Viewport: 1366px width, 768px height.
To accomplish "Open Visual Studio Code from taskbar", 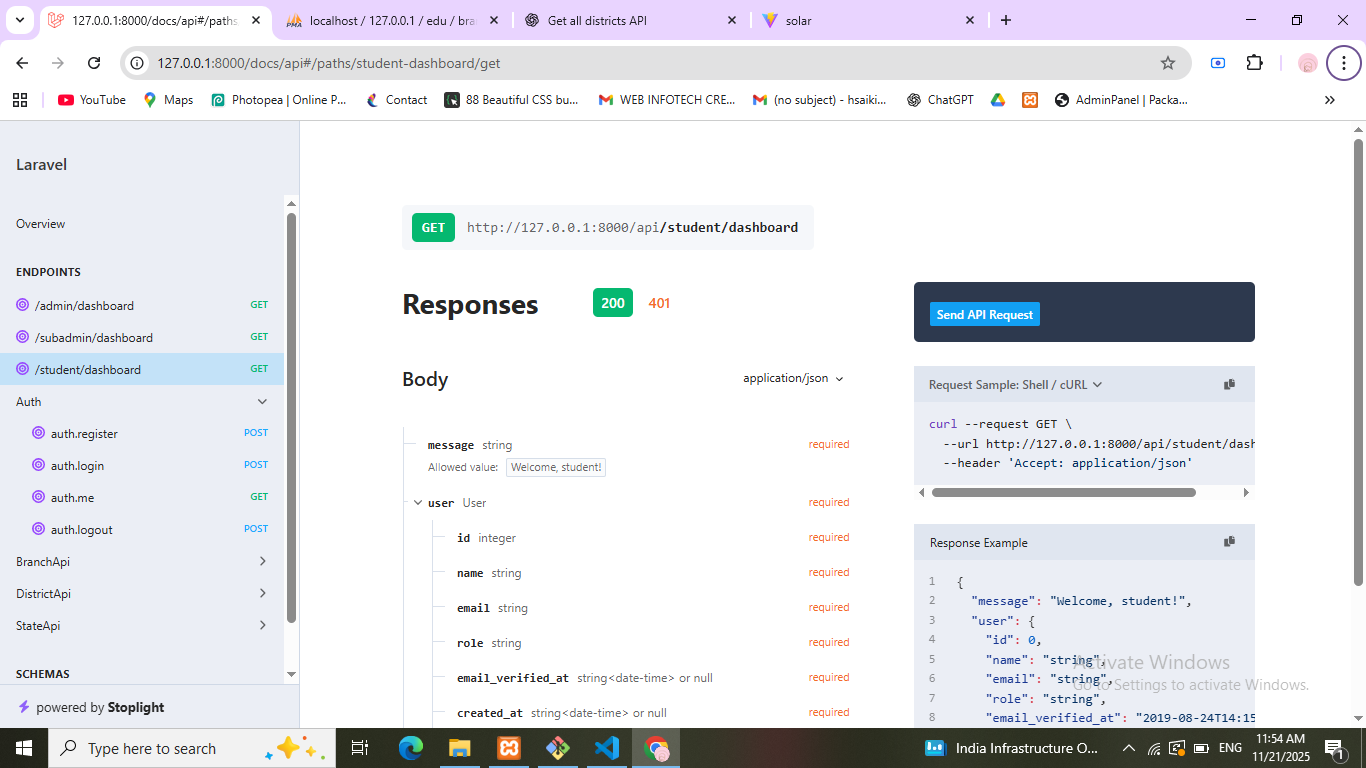I will 607,748.
